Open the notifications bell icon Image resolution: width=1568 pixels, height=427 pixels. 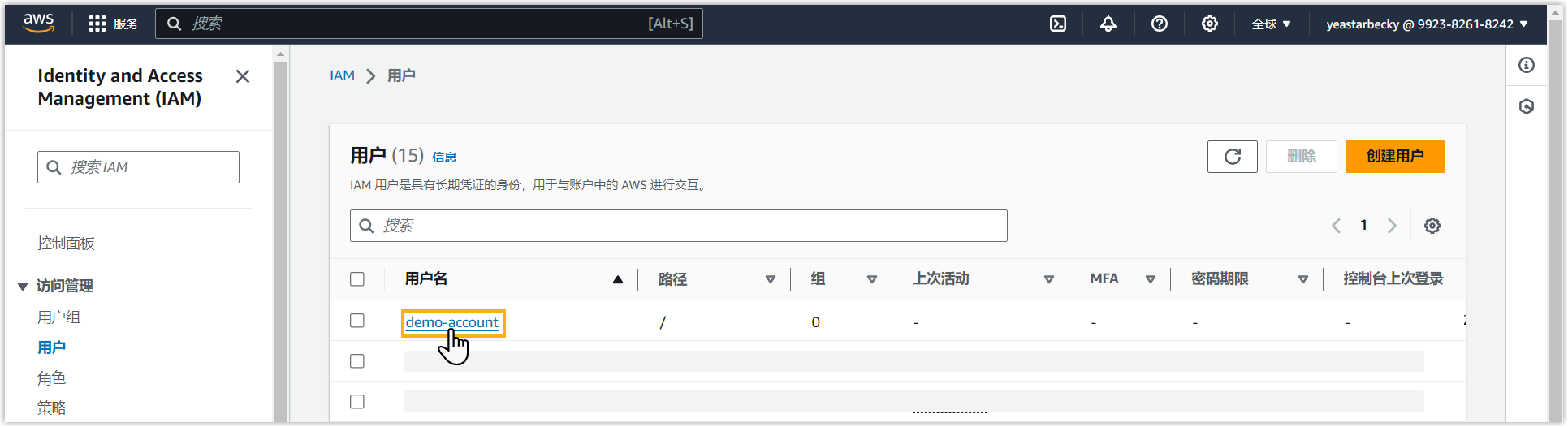coord(1108,24)
